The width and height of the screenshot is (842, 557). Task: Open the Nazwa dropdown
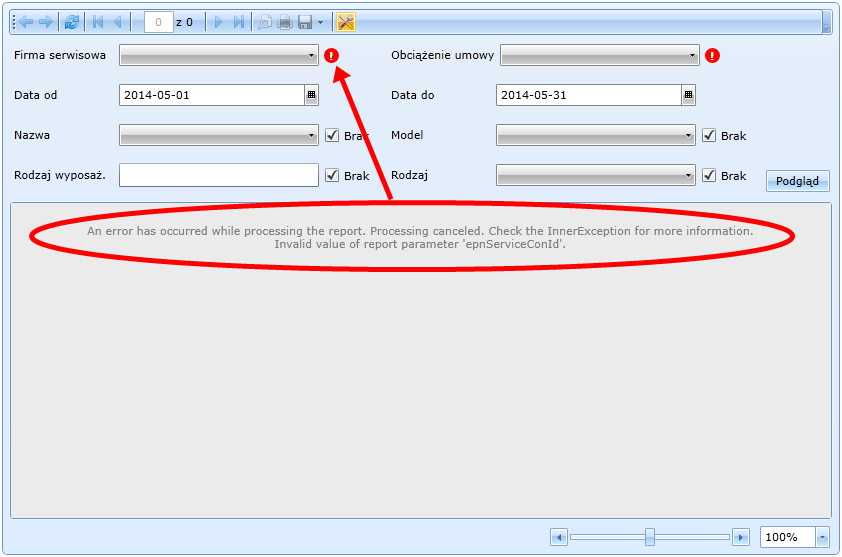tap(219, 135)
